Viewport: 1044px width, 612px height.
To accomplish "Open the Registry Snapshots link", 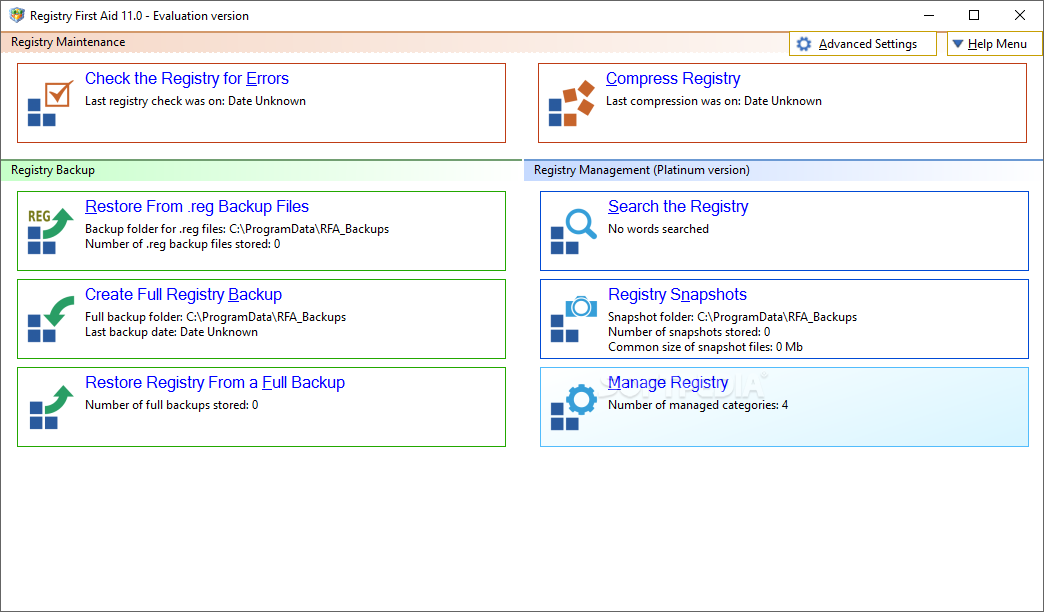I will [677, 294].
